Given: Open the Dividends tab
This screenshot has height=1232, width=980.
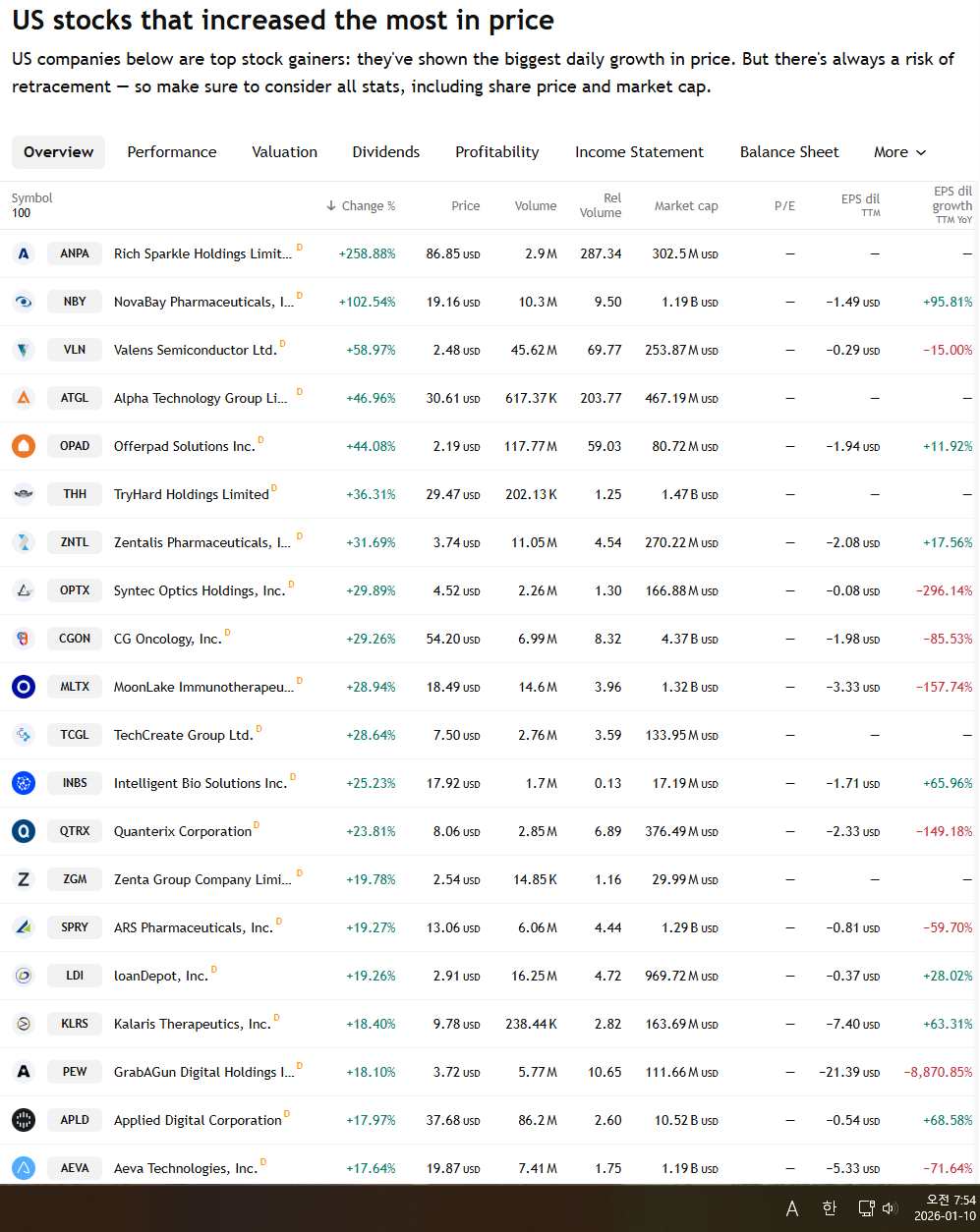Looking at the screenshot, I should [x=386, y=152].
